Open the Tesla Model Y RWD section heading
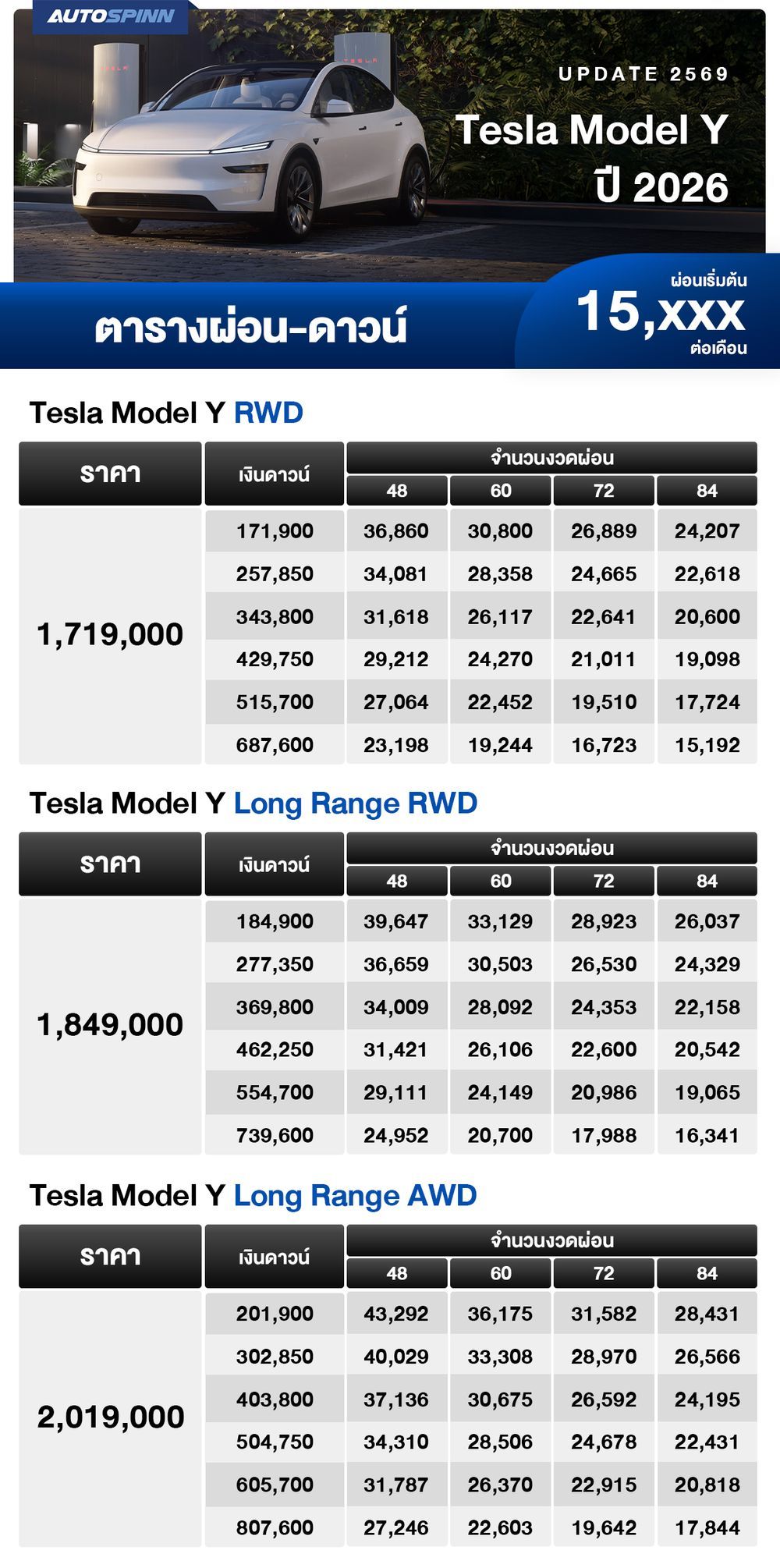780x1568 pixels. tap(166, 413)
